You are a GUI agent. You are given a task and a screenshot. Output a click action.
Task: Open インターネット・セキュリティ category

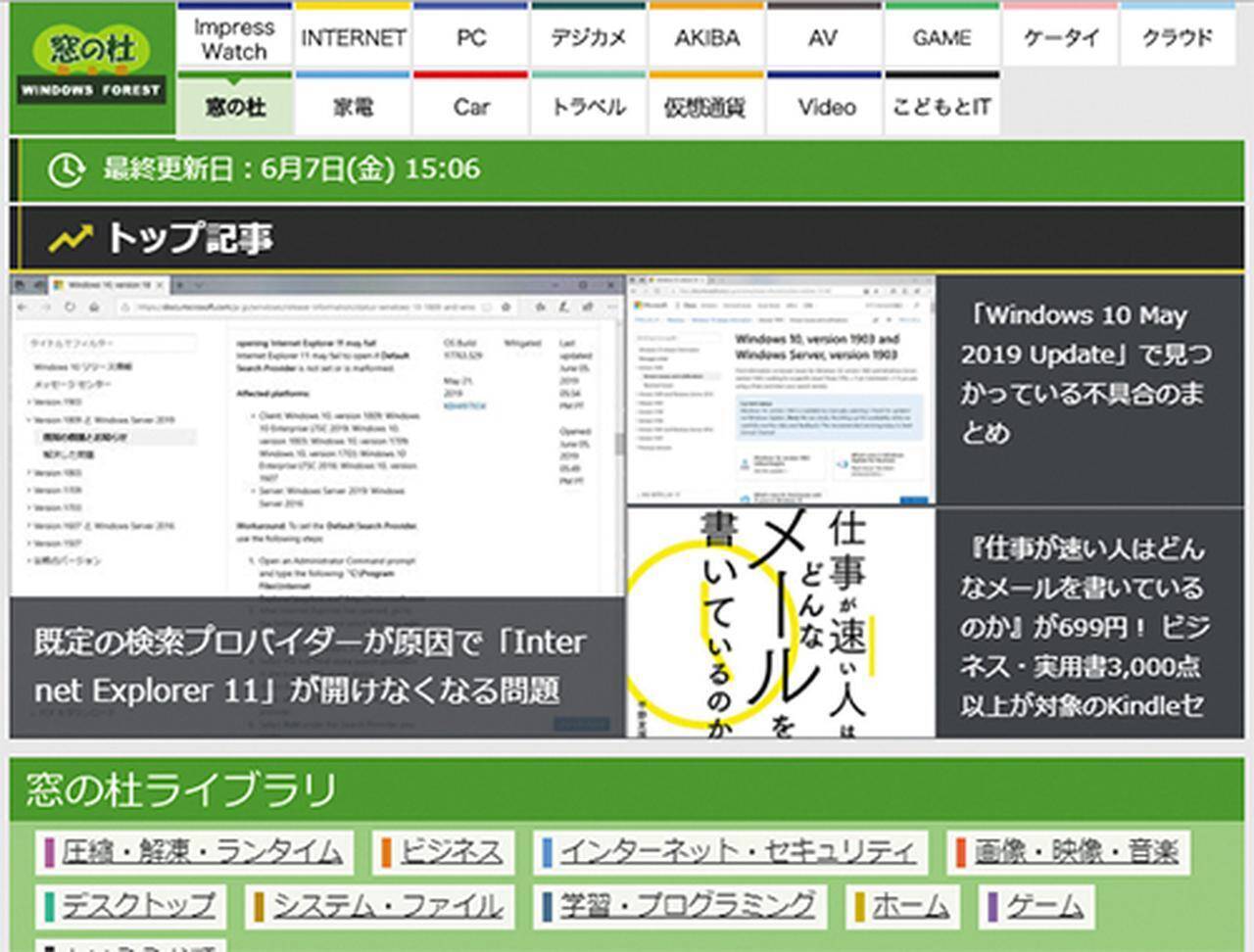[x=731, y=851]
